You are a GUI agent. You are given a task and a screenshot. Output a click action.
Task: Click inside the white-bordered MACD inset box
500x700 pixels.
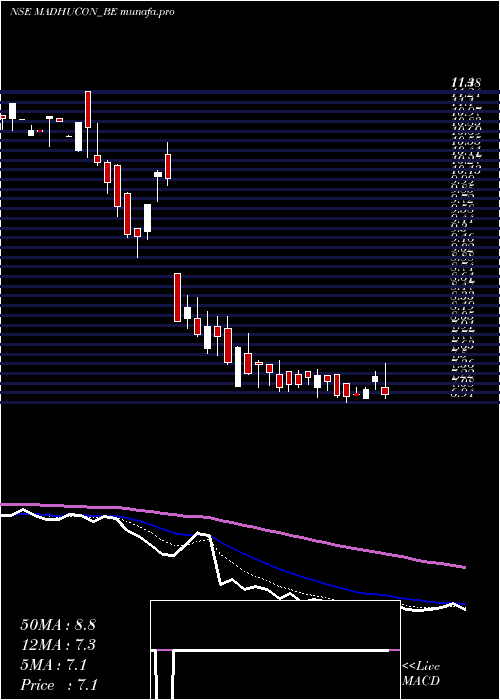[x=275, y=650]
